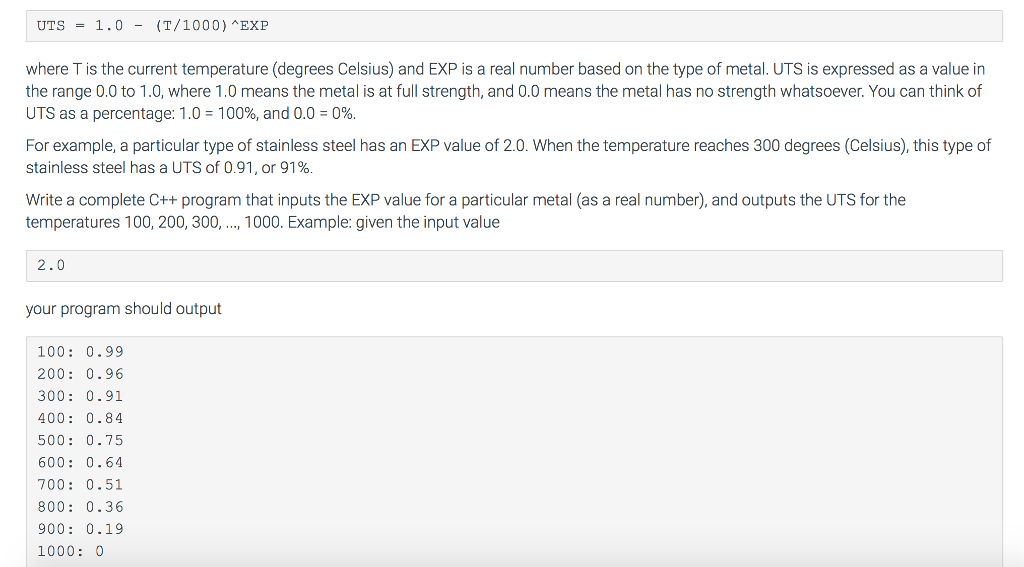Click the '600: 0.64' output line
Screen dimensions: 1024x567
80,462
